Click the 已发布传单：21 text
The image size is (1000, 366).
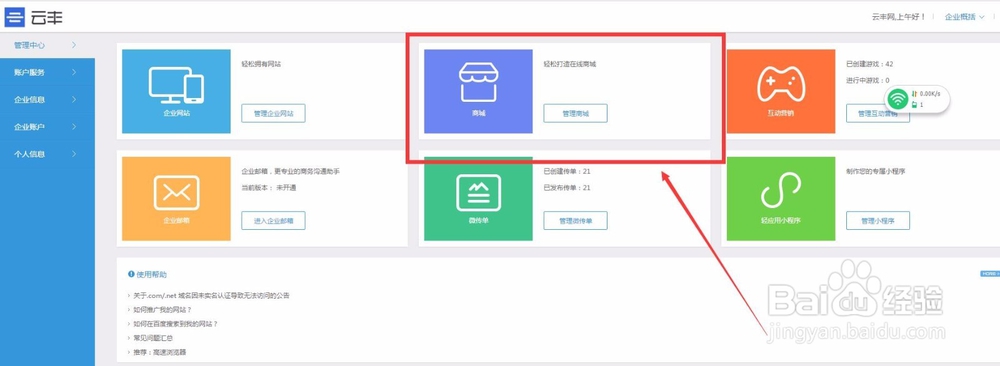[x=566, y=187]
